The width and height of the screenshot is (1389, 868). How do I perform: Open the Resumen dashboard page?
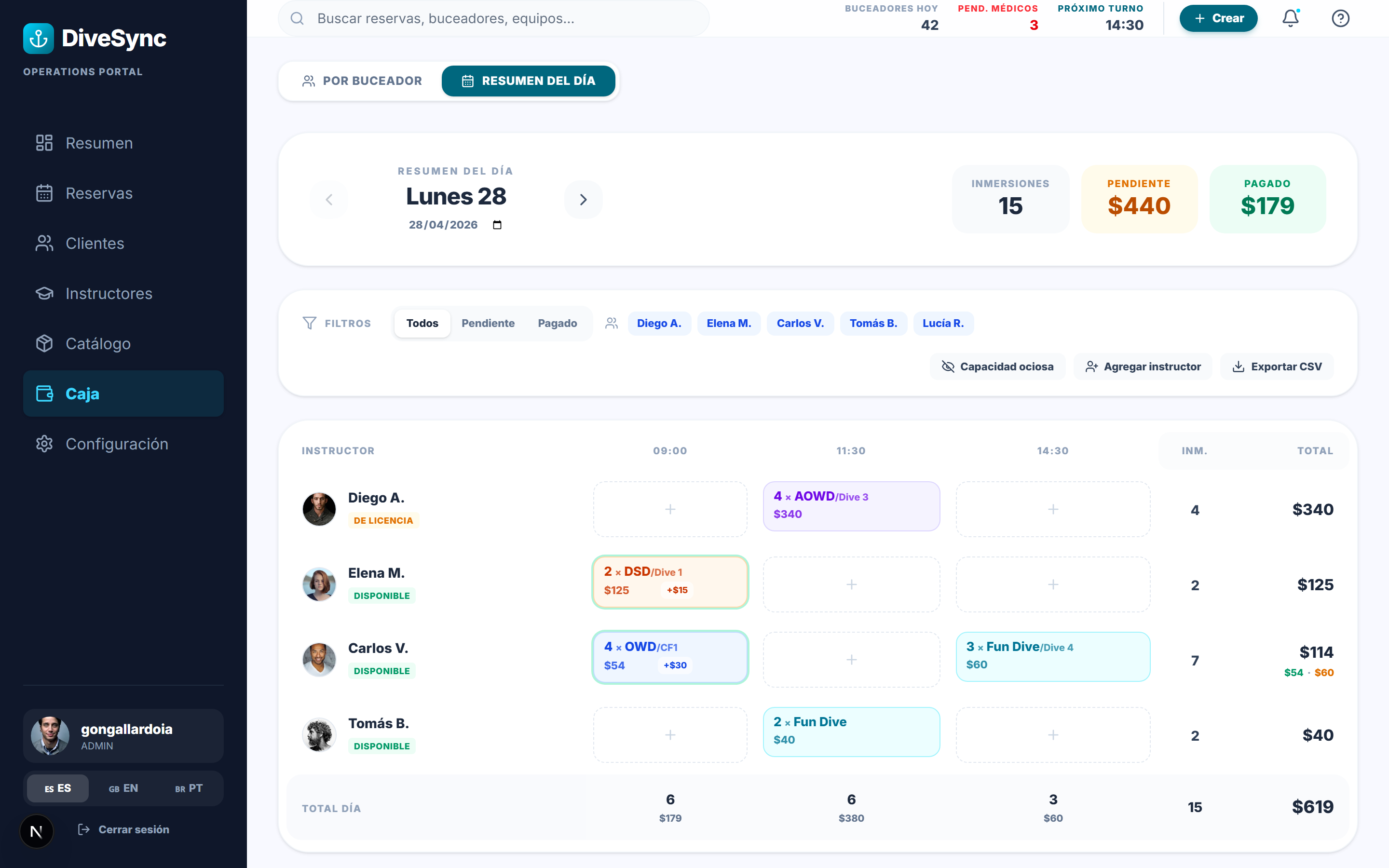coord(123,143)
